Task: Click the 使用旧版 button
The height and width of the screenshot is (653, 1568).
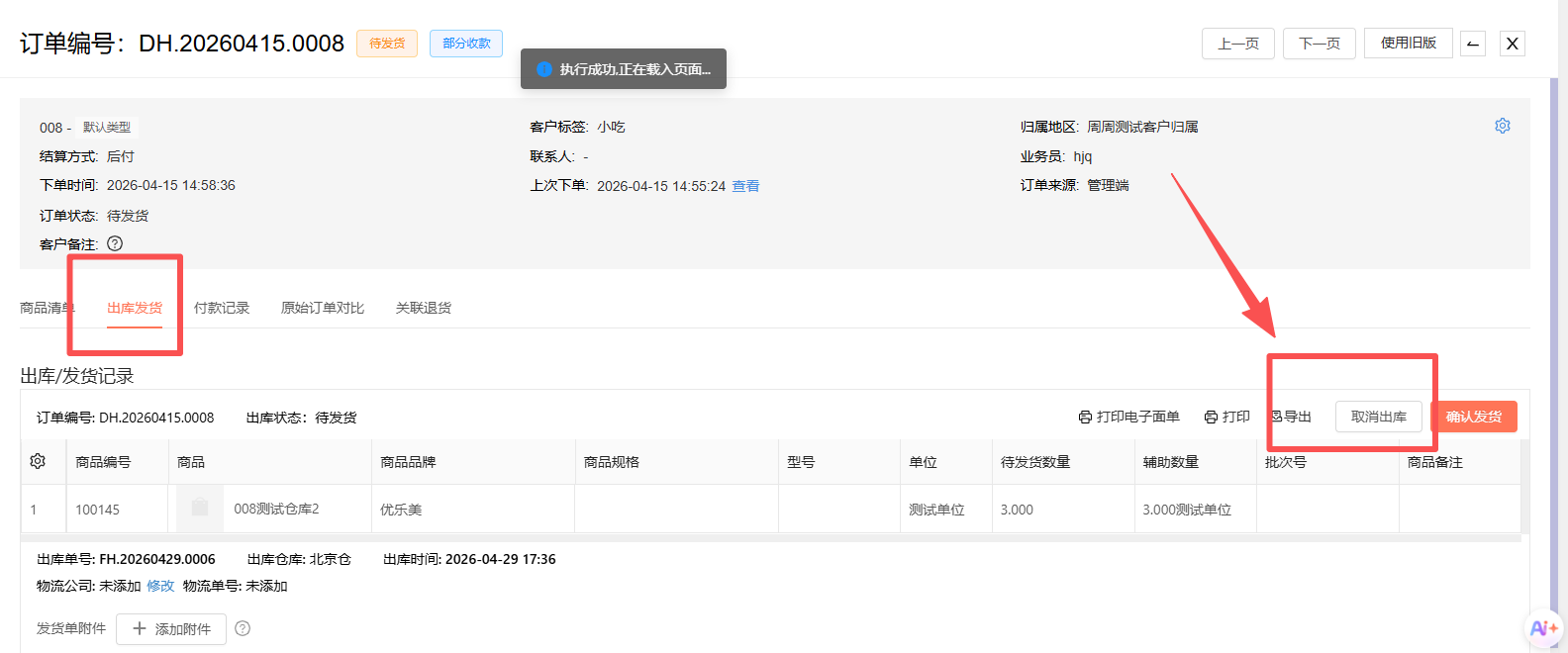Action: pyautogui.click(x=1409, y=43)
